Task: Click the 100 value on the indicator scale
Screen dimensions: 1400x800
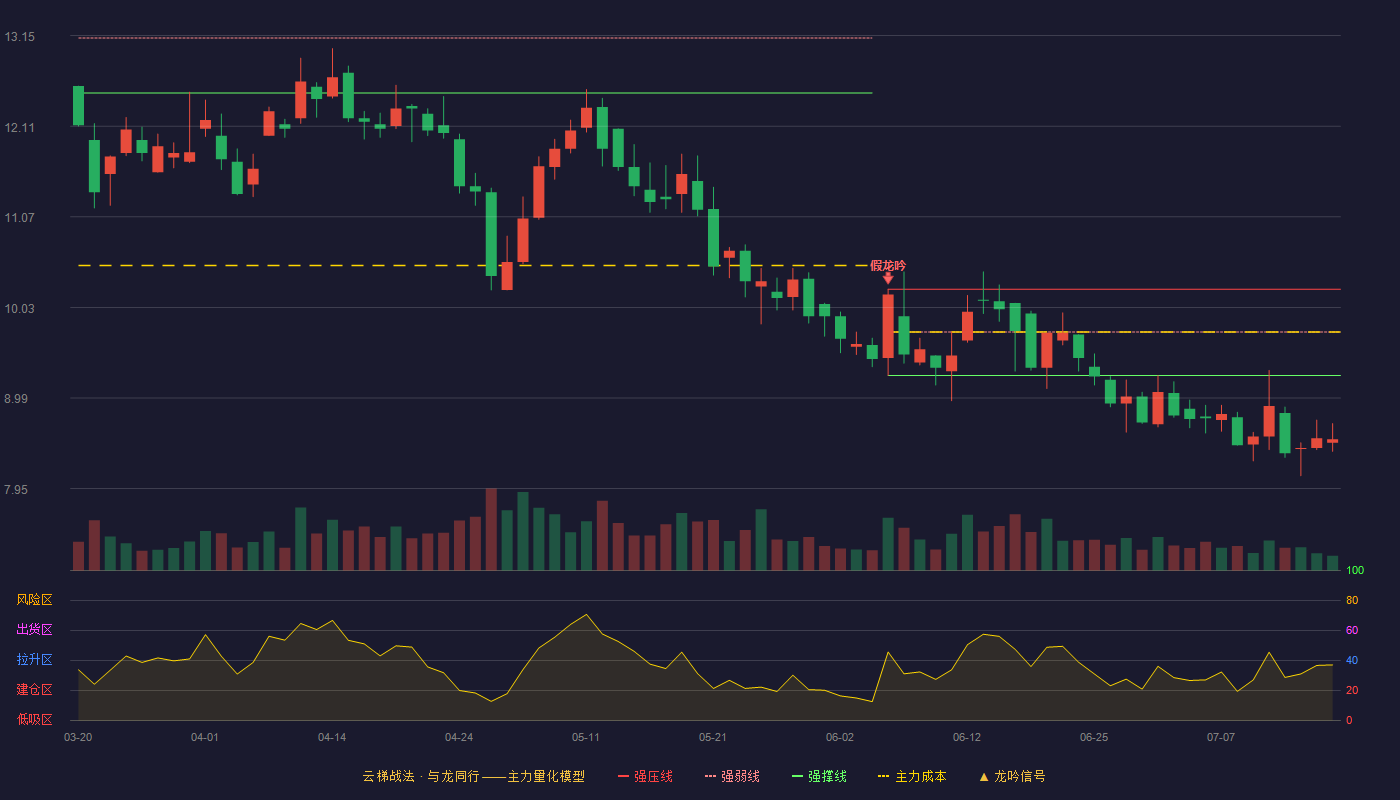Action: point(1355,571)
